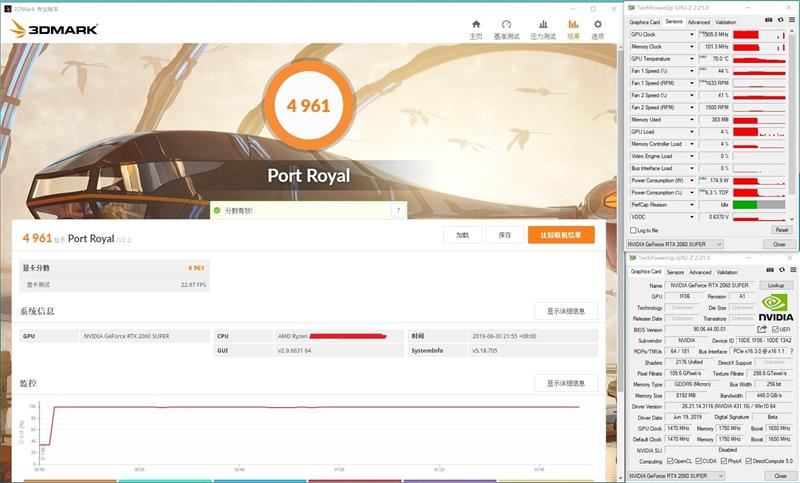
Task: Click the question mark beside the valid score message
Action: pos(398,210)
